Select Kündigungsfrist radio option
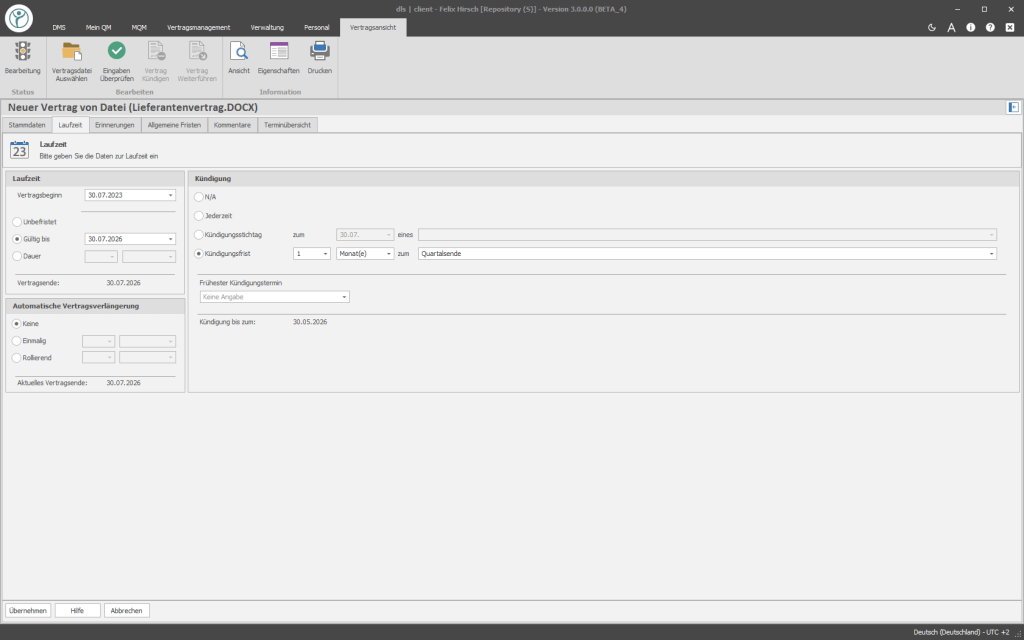The height and width of the screenshot is (640, 1024). pos(199,253)
